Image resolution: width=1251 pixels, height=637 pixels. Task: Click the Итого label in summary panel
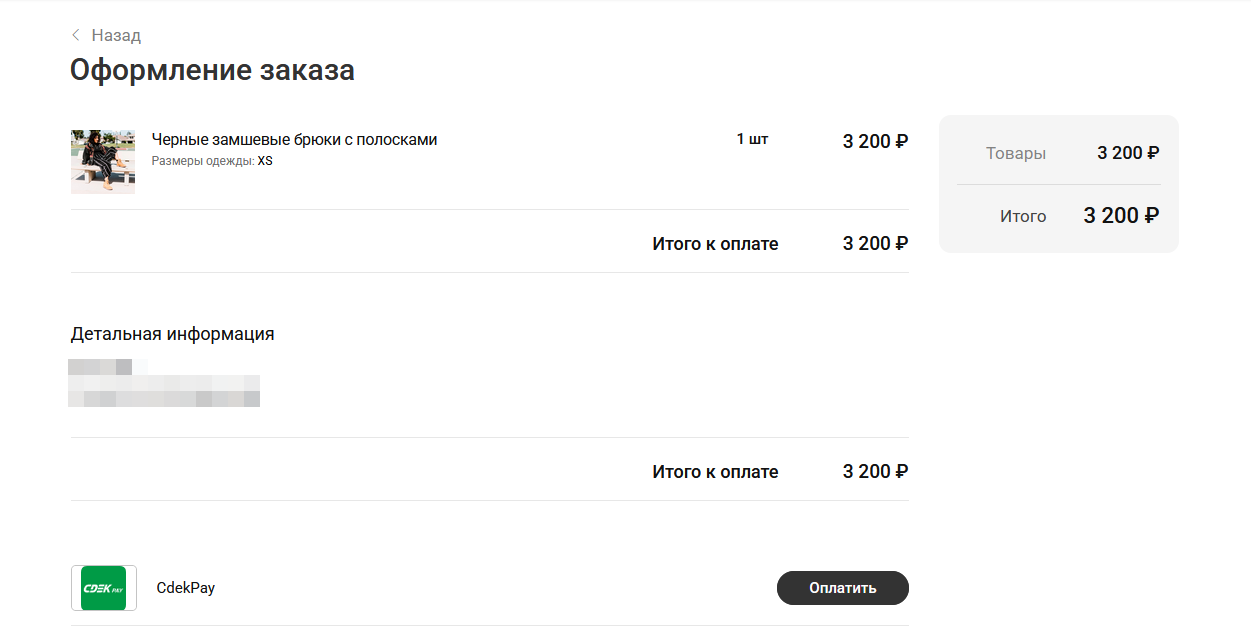point(1023,216)
